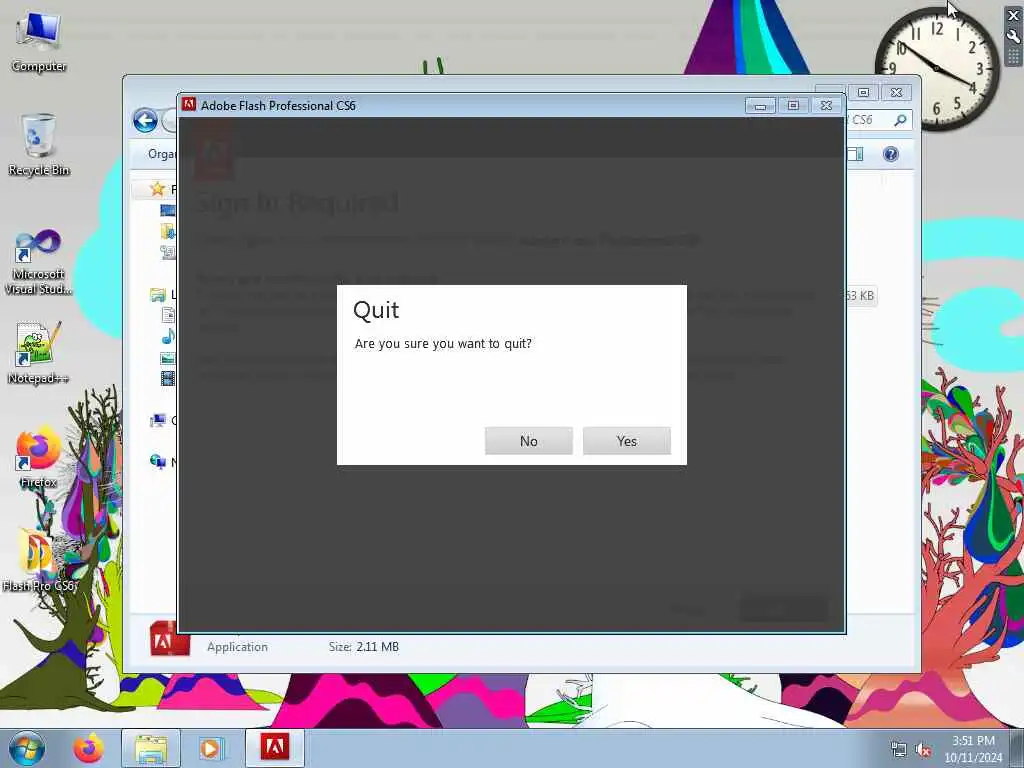
Task: Click the Network icon in Explorer sidebar
Action: pos(157,462)
